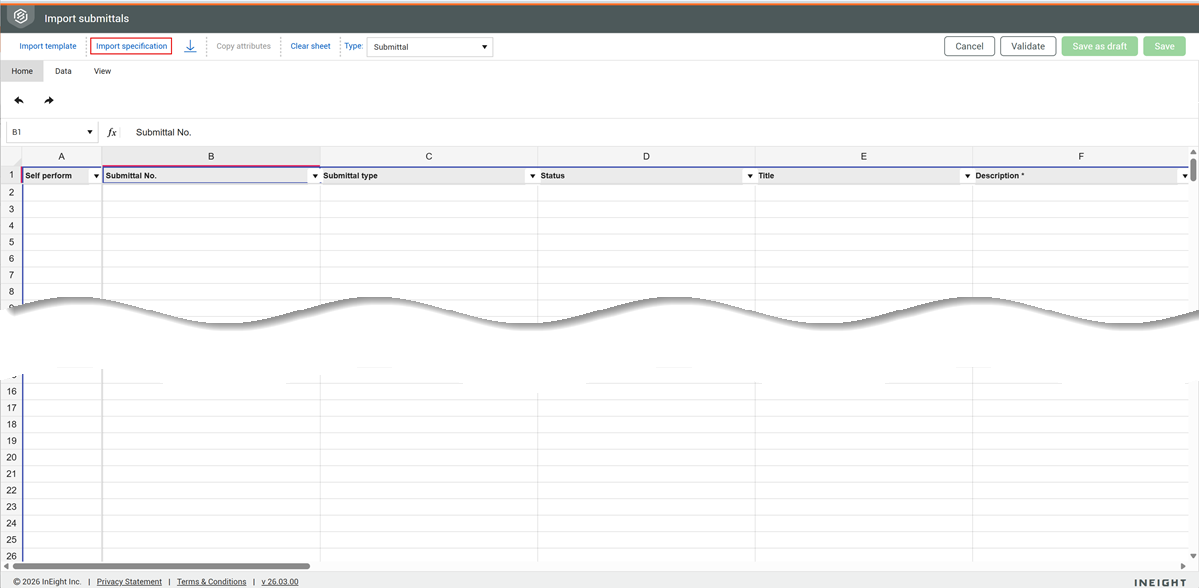Expand the Type dropdown showing Submittal
The image size is (1199, 588).
[430, 47]
